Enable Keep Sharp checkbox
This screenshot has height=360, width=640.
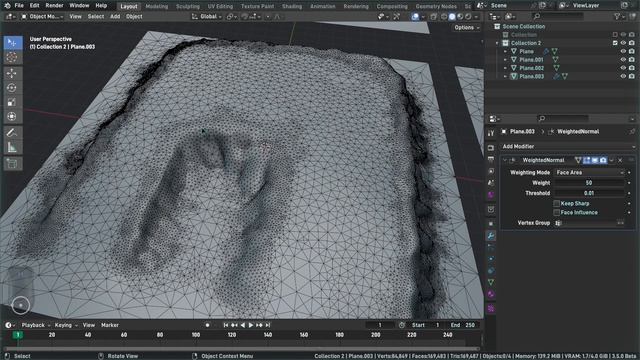pos(556,203)
